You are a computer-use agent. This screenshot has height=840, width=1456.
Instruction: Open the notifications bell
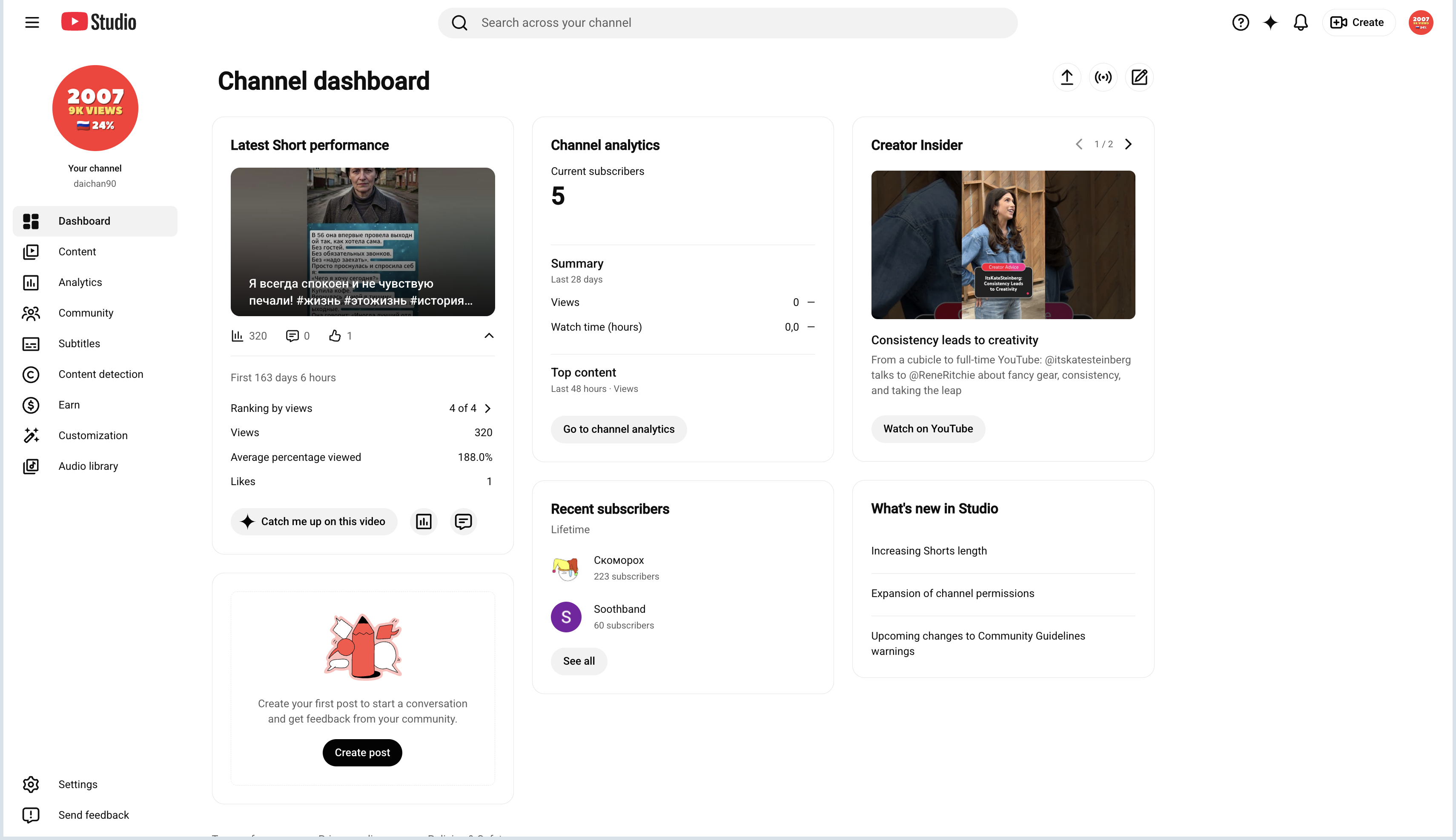[x=1300, y=23]
